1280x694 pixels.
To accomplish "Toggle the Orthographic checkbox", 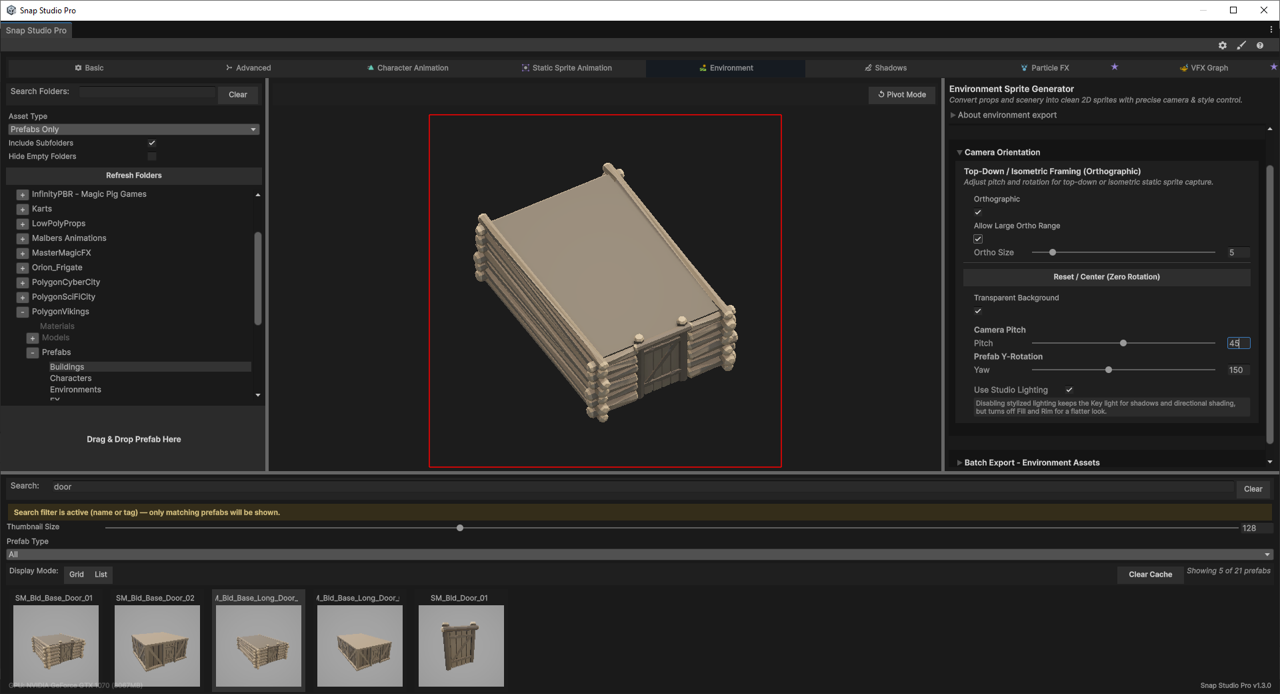I will pos(978,212).
